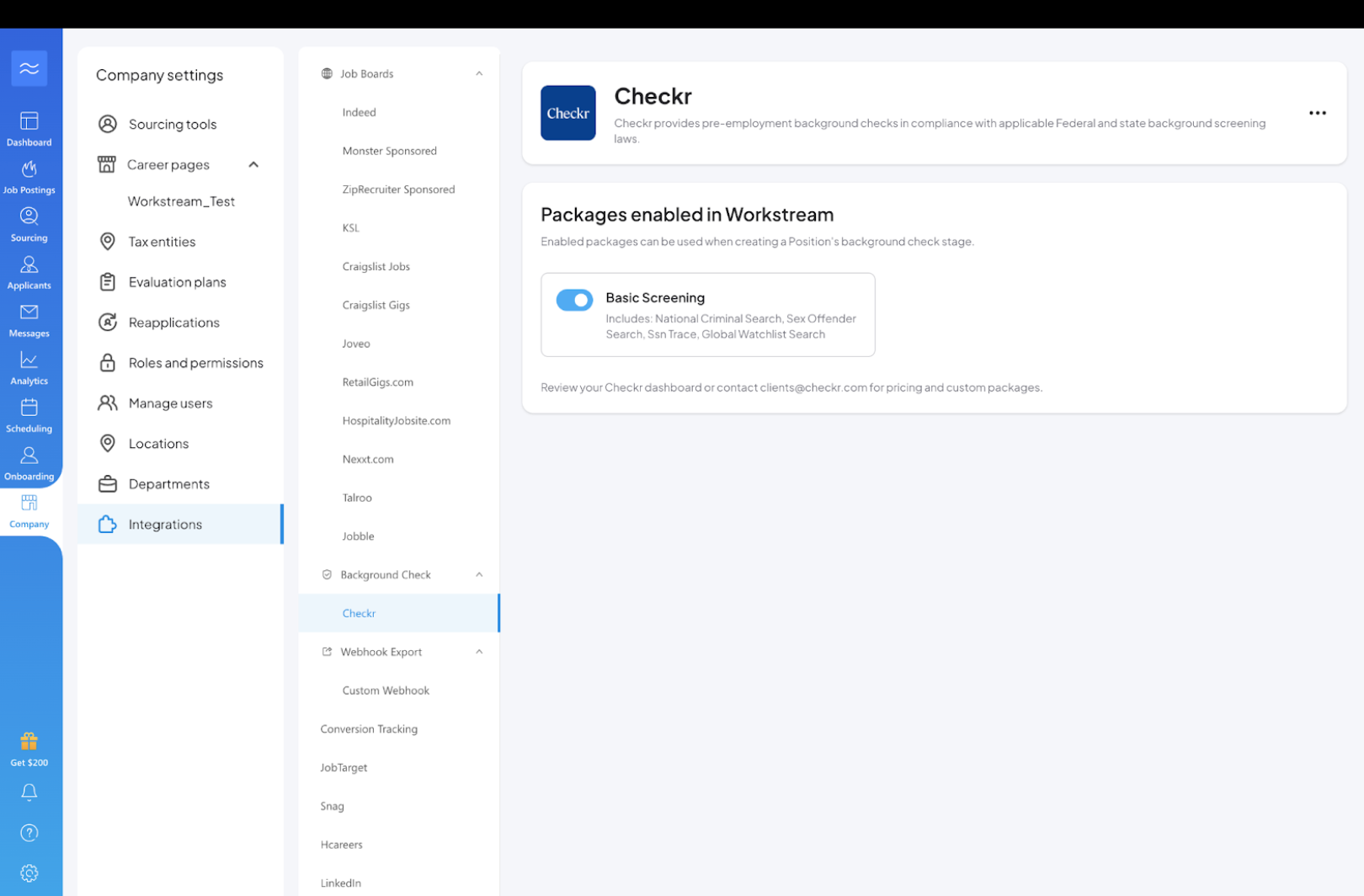This screenshot has width=1364, height=896.
Task: Click the Get $200 gift icon
Action: (x=29, y=741)
